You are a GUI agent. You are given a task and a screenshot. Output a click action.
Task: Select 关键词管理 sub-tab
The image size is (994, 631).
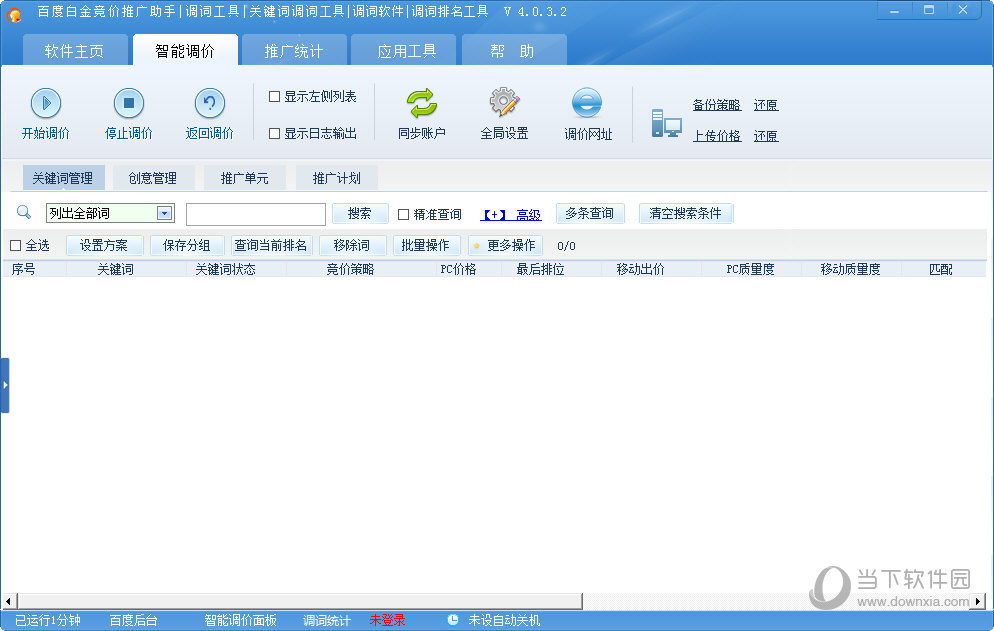pos(63,178)
